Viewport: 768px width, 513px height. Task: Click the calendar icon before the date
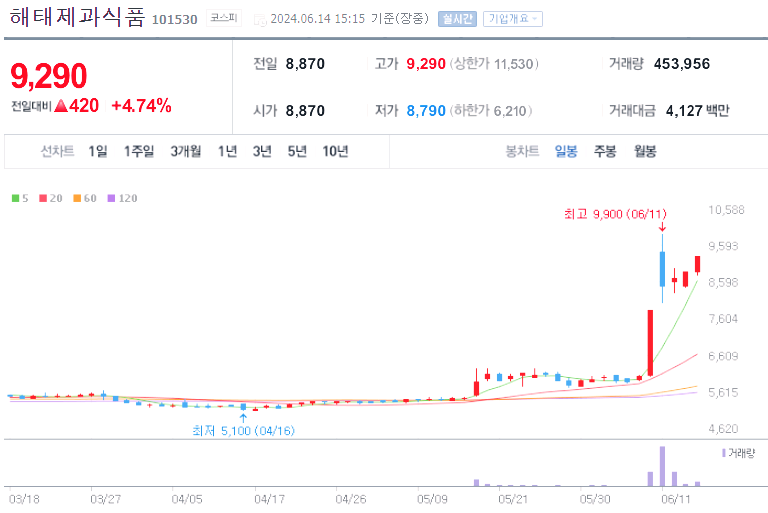(260, 20)
